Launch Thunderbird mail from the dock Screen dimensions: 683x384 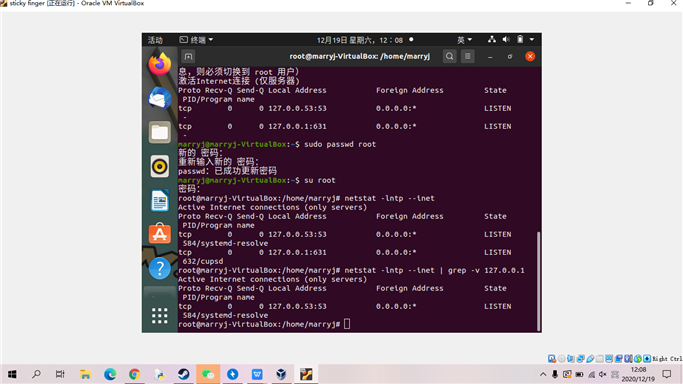[159, 98]
